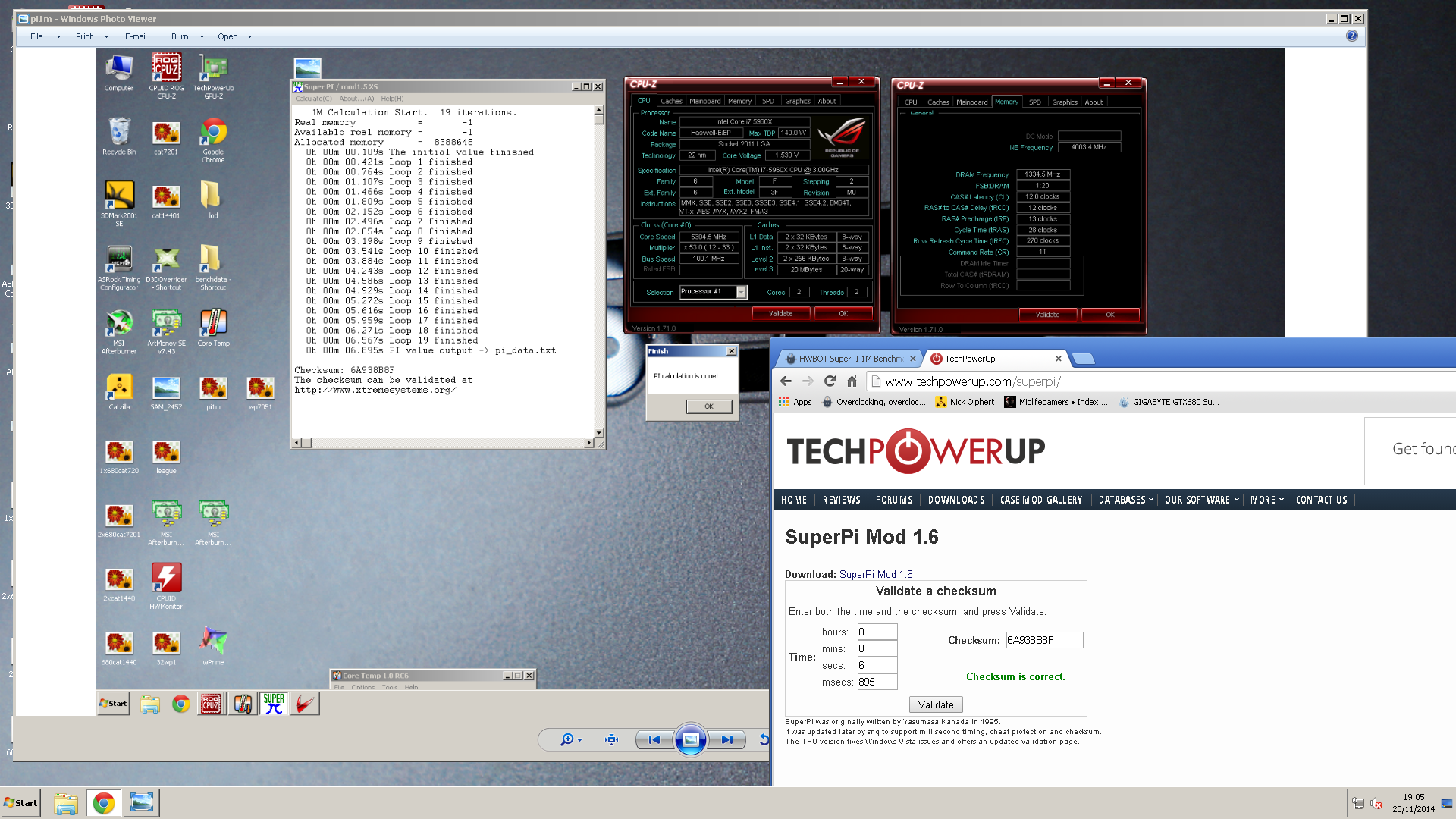Viewport: 1456px width, 819px height.
Task: Expand OUR SOFTWARE nav dropdown
Action: click(1202, 500)
